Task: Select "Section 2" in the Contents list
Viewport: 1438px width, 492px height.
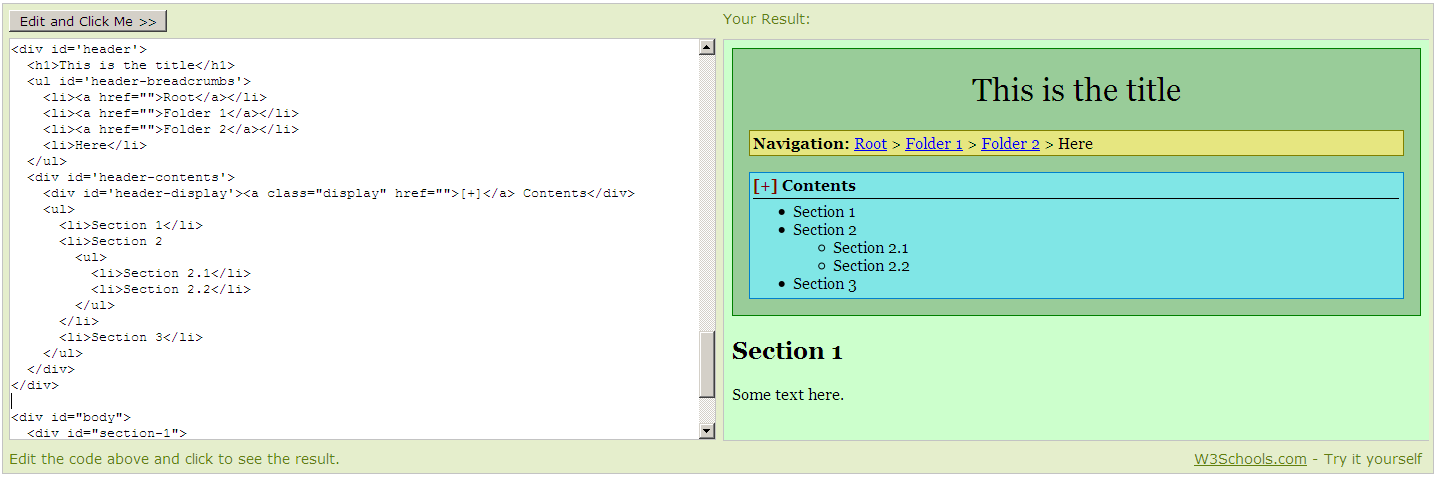Action: point(824,230)
